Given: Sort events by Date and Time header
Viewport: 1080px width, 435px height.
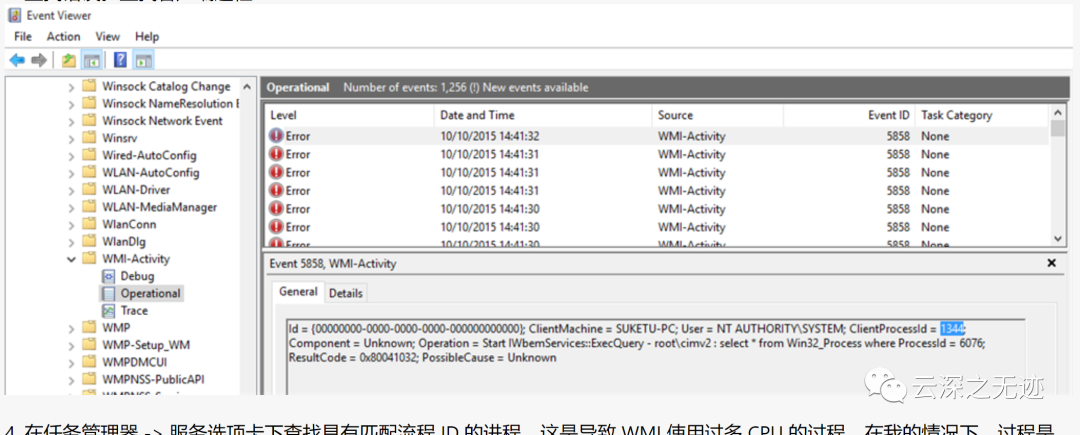Looking at the screenshot, I should 543,115.
